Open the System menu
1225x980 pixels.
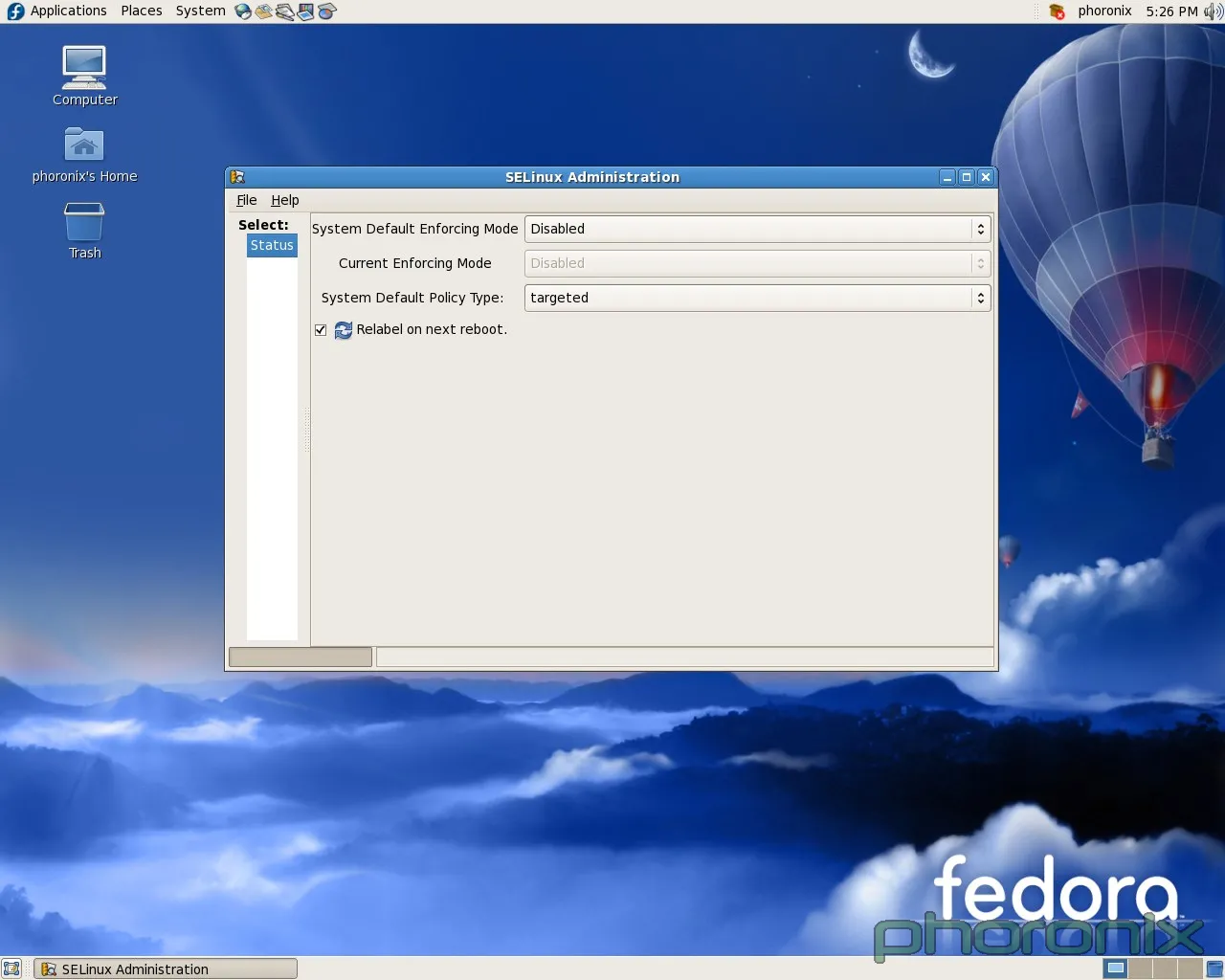pos(201,11)
